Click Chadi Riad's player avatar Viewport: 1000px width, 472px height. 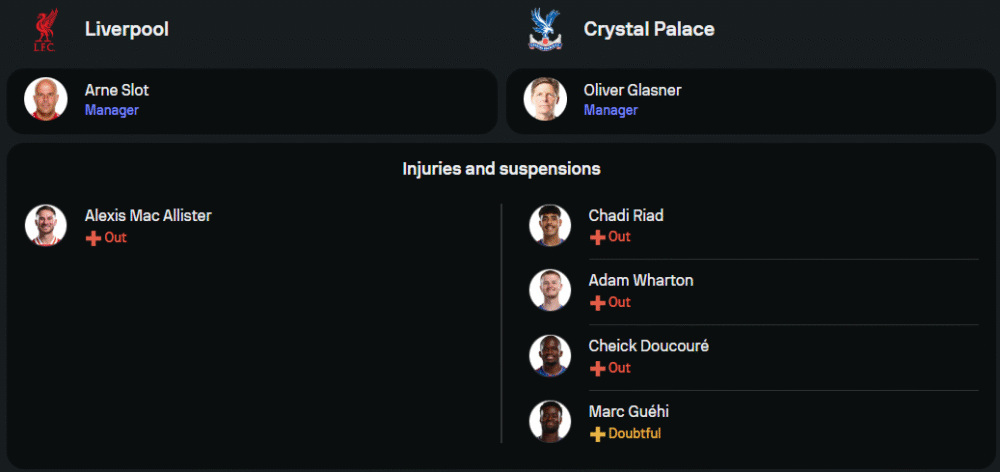coord(549,225)
